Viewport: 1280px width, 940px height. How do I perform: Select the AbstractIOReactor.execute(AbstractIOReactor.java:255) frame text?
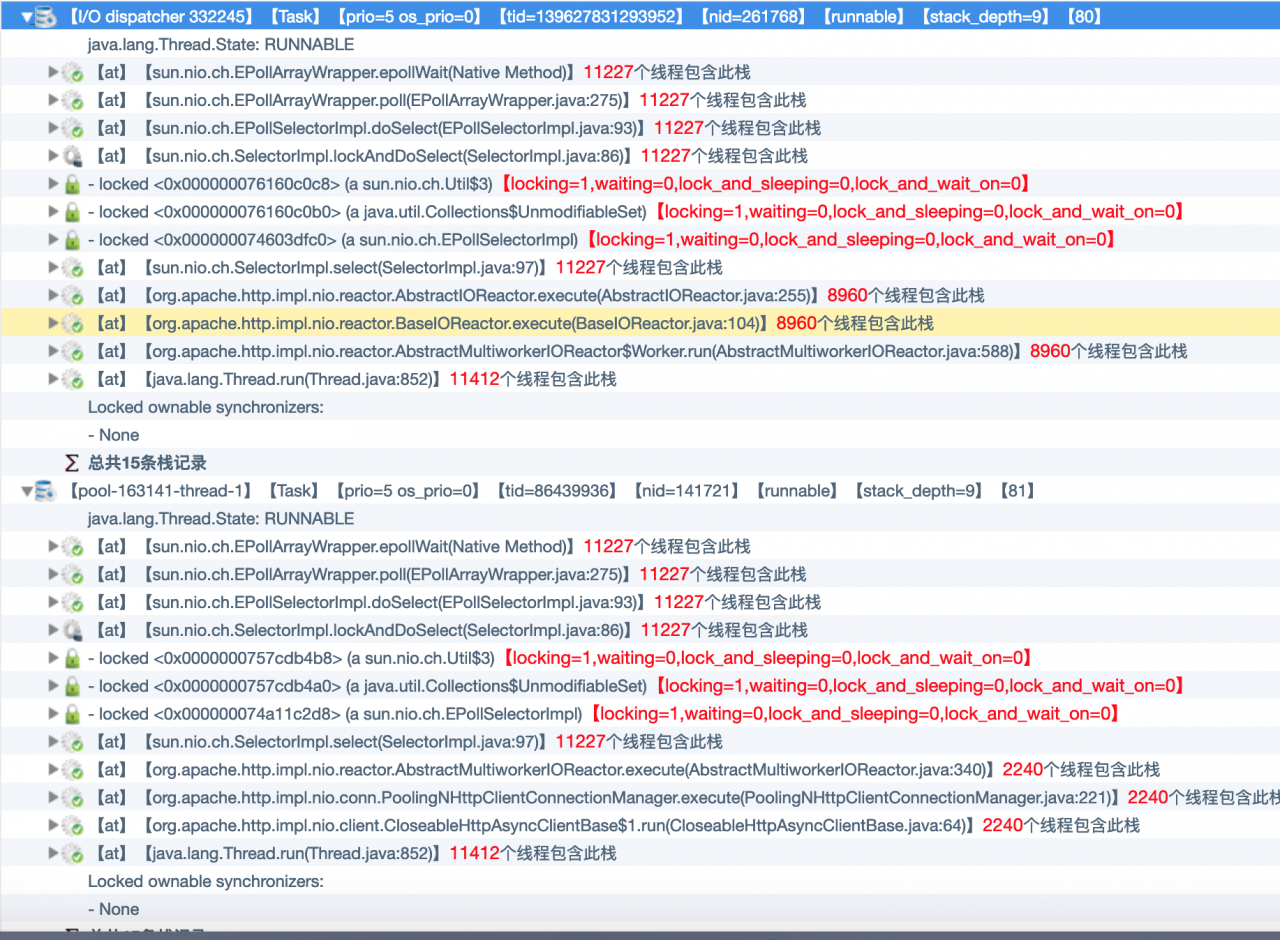(x=481, y=295)
